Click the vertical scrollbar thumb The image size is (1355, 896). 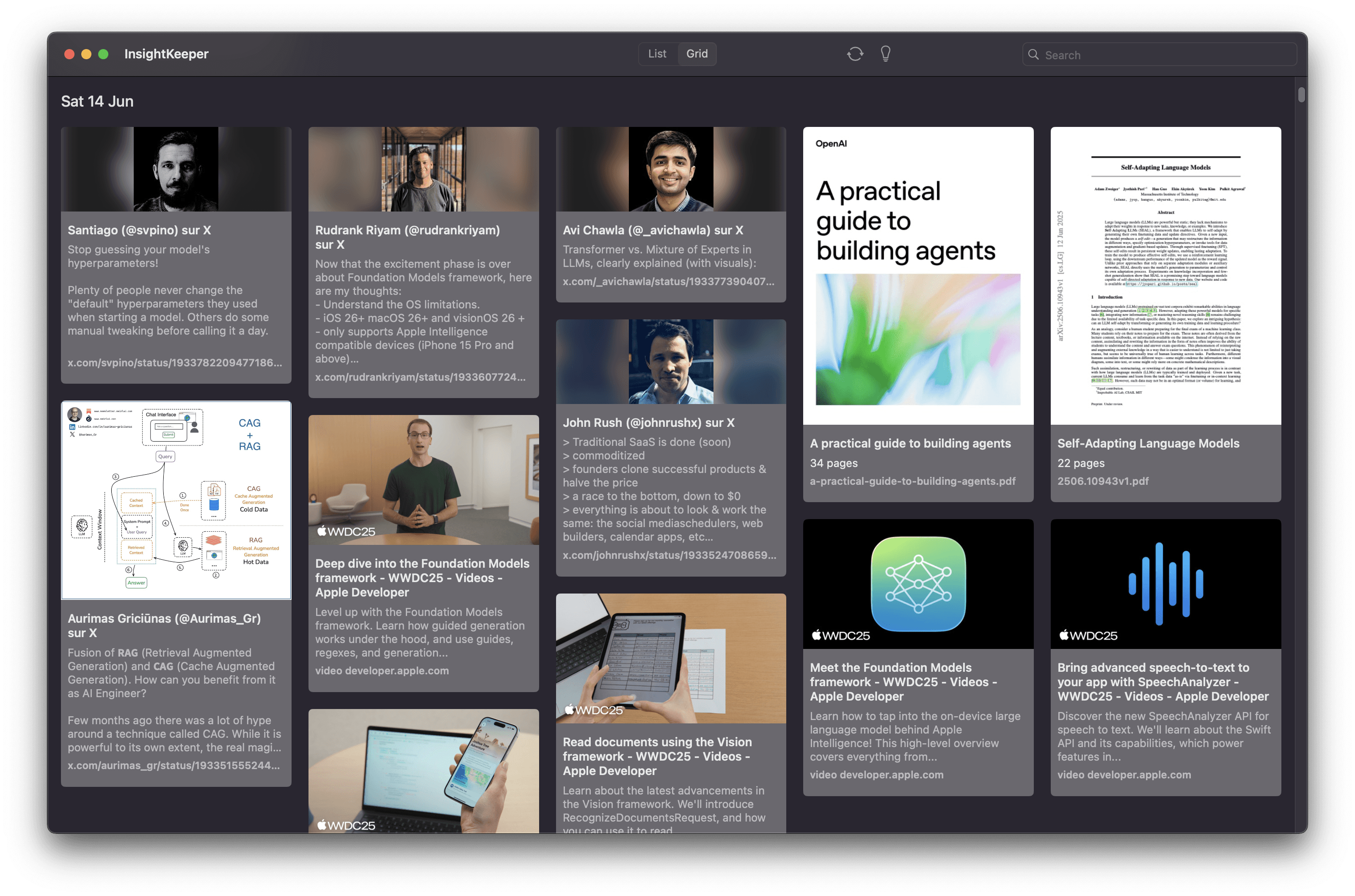[x=1301, y=94]
